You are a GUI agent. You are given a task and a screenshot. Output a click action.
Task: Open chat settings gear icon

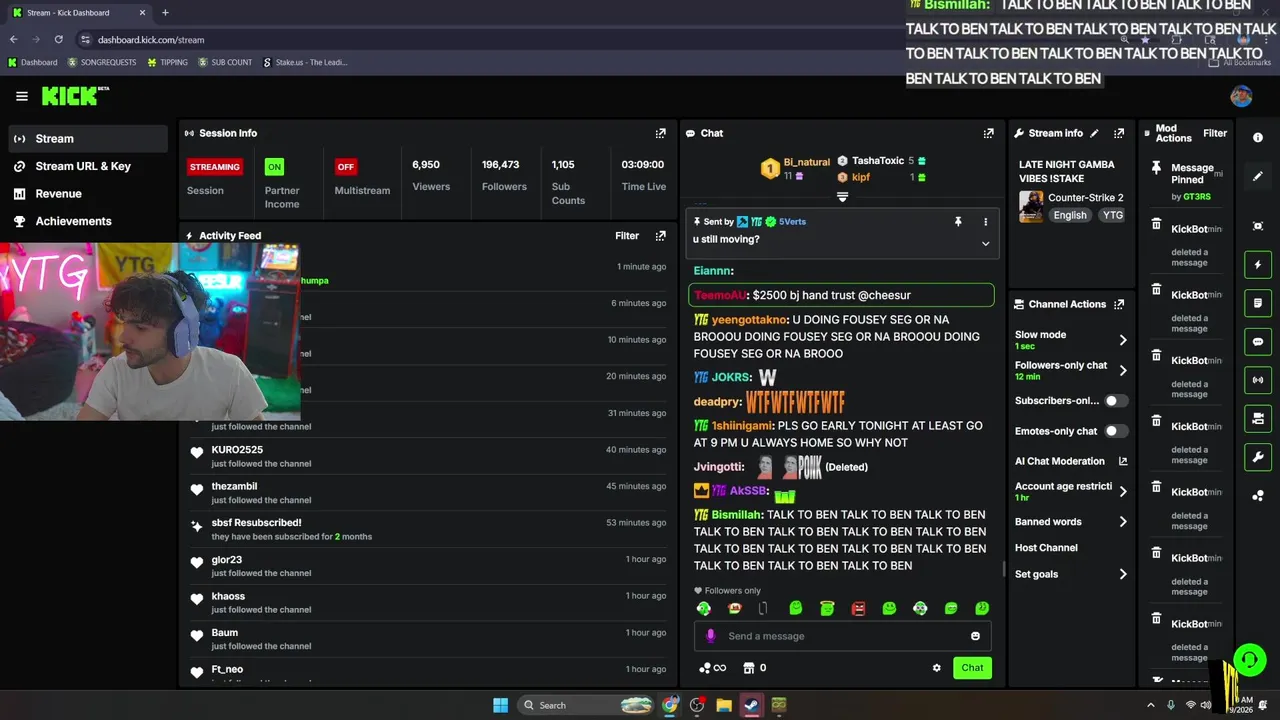(x=937, y=668)
